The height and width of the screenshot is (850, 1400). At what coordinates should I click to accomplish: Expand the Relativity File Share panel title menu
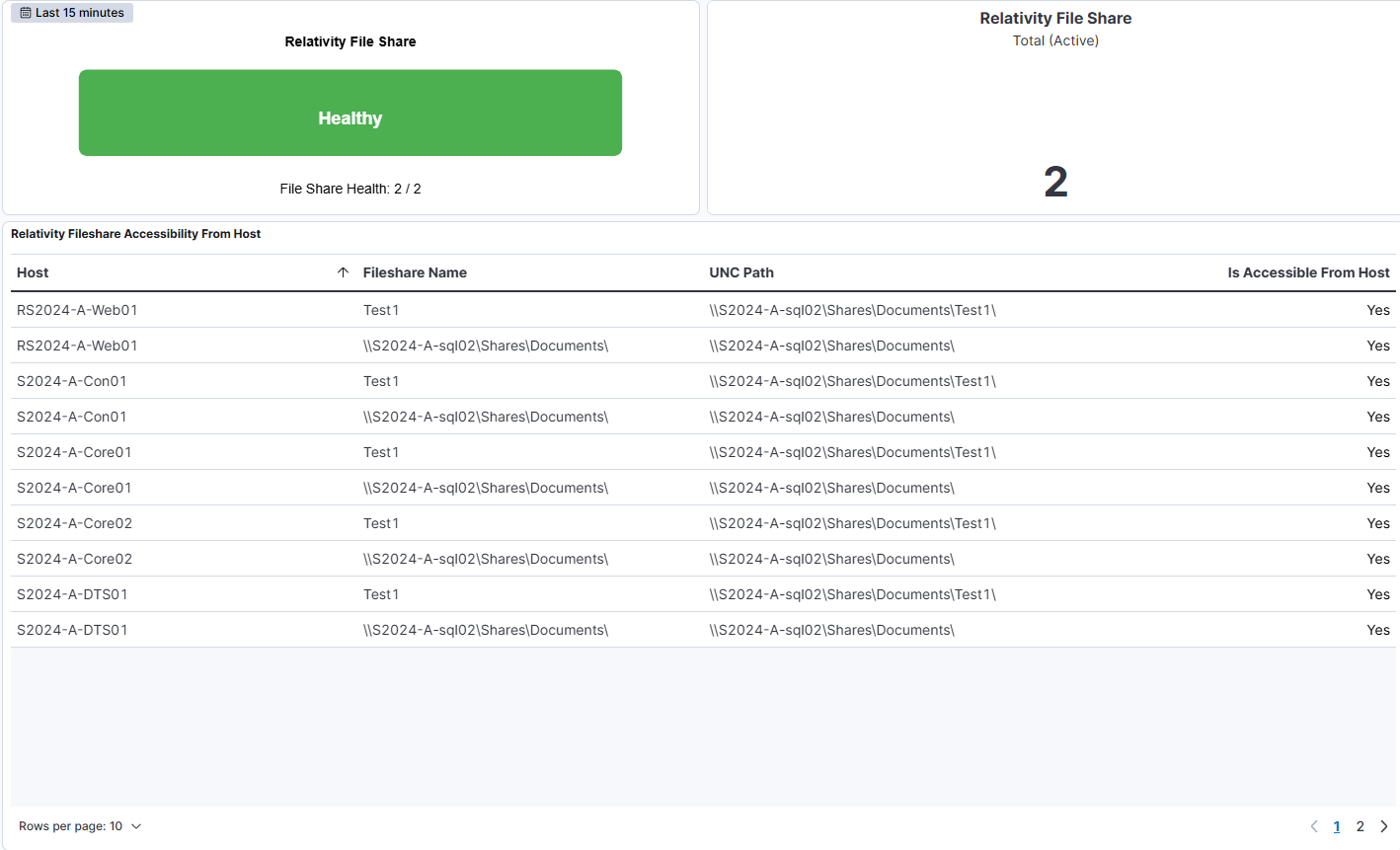pos(350,41)
